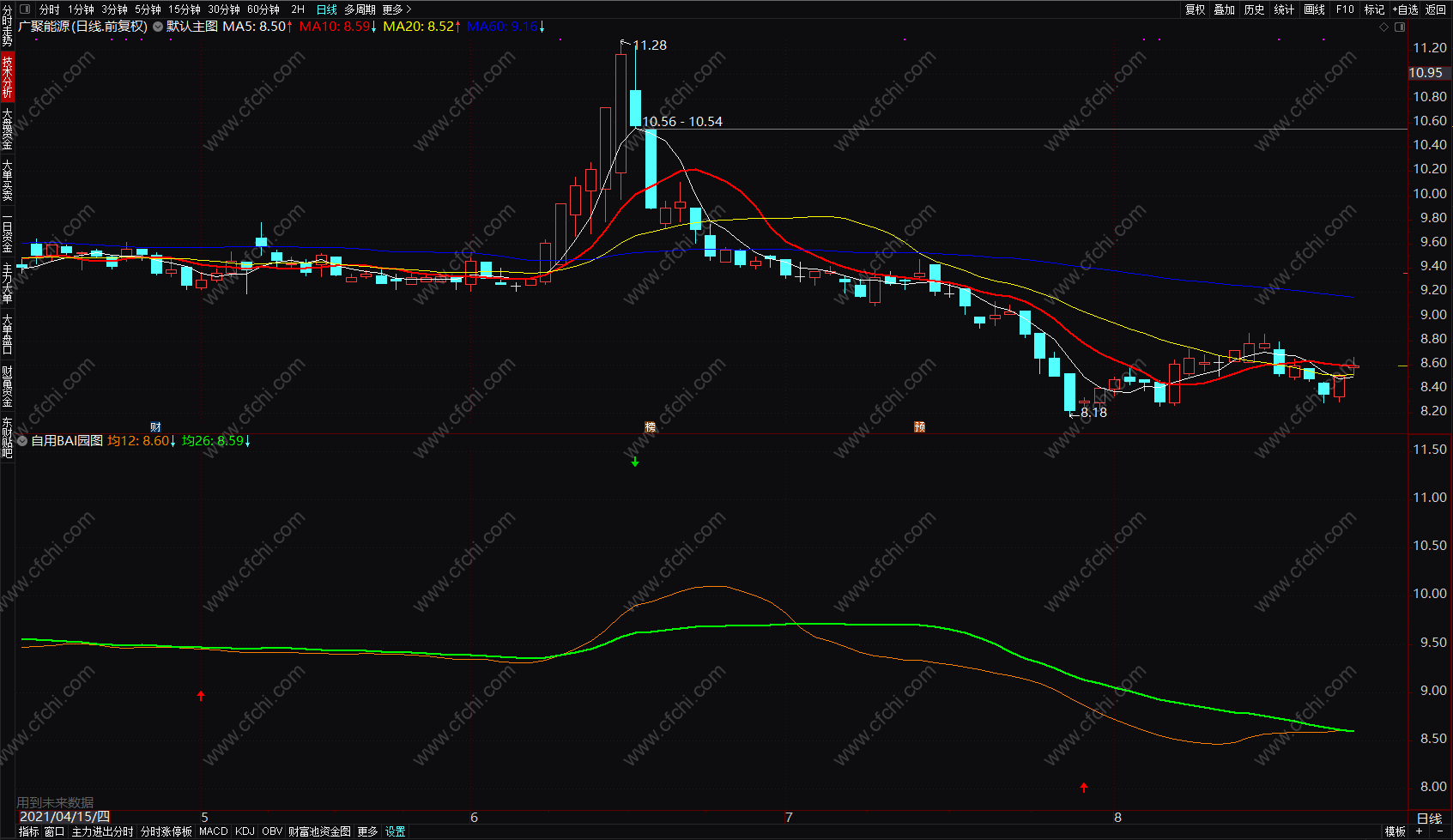Viewport: 1453px width, 840px height.
Task: Select the 日线 daily period
Action: [x=327, y=9]
